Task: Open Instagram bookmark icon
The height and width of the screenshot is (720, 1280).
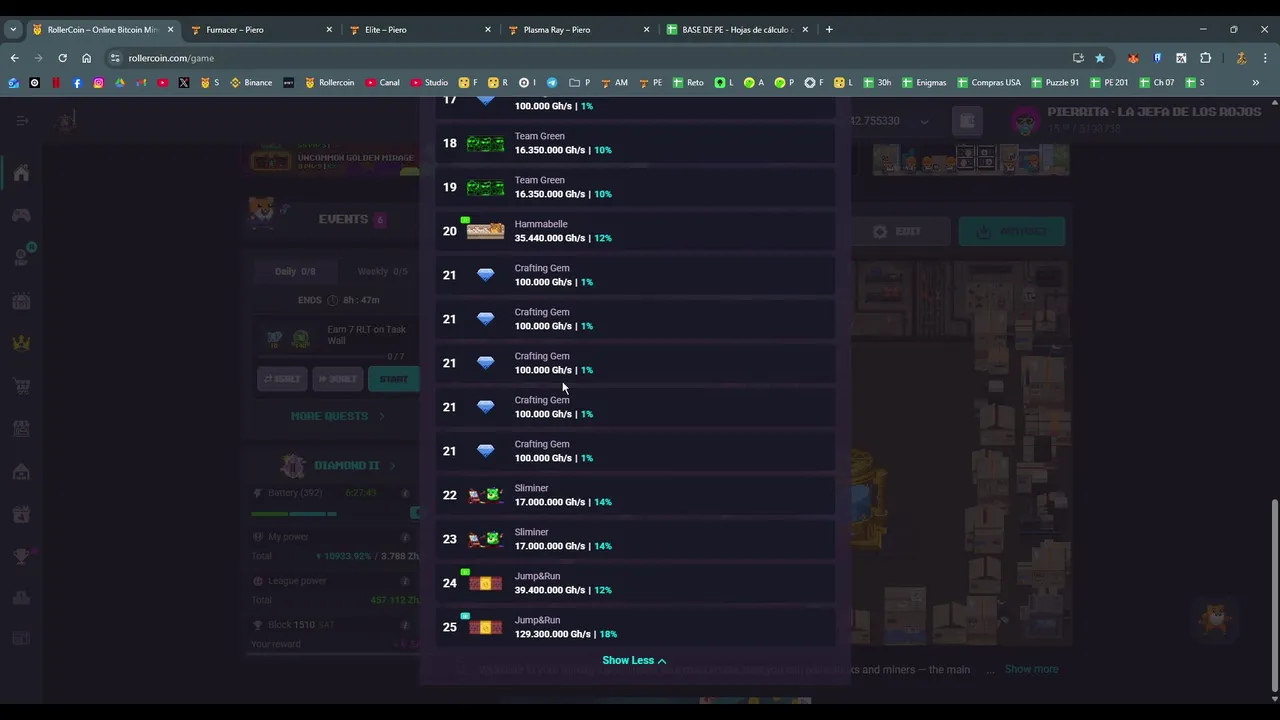Action: [x=98, y=83]
